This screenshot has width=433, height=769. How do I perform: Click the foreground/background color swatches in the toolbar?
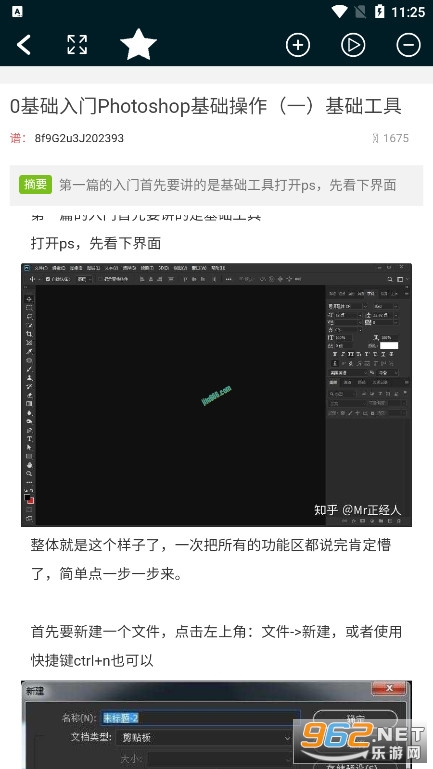pyautogui.click(x=29, y=499)
